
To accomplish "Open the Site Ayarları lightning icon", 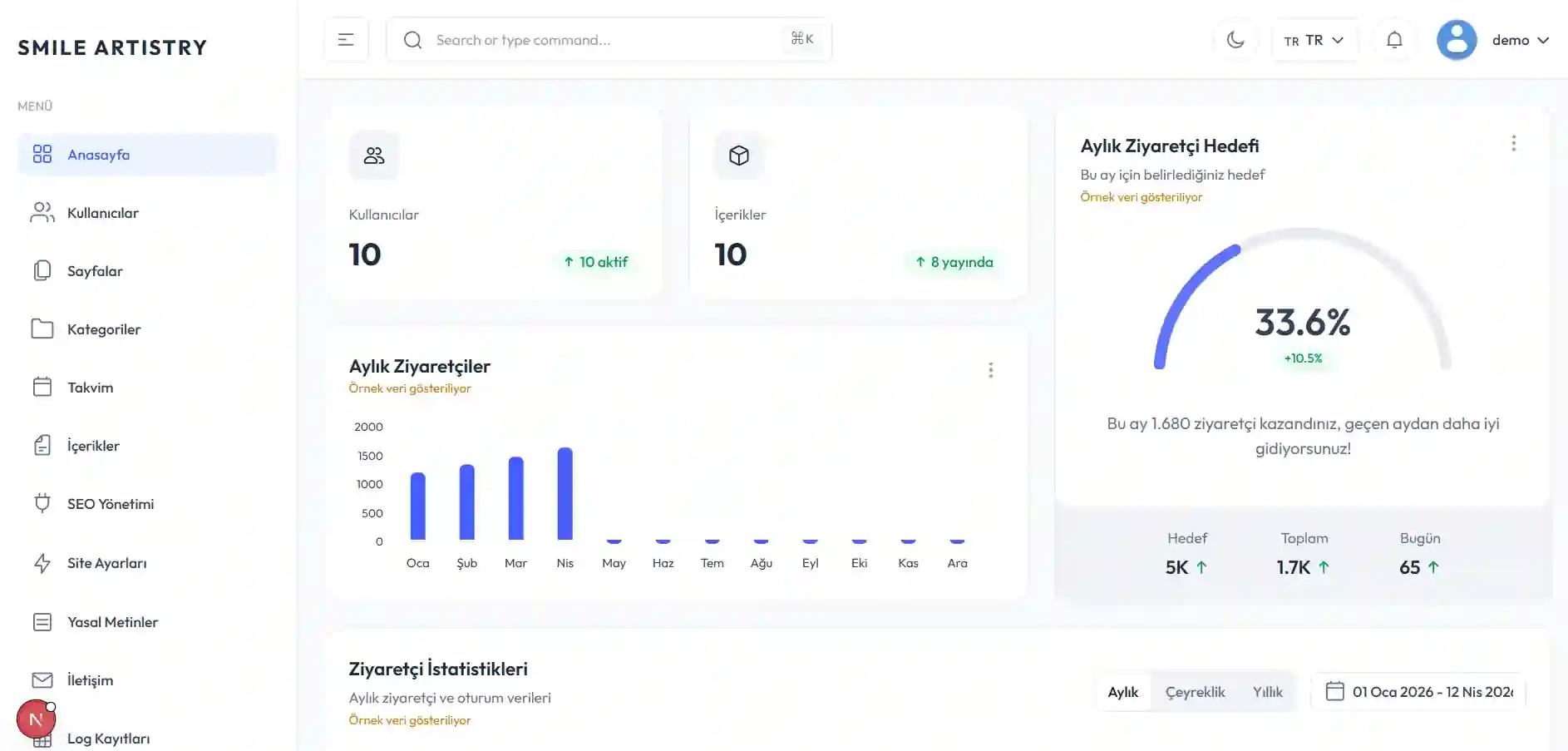I will pos(42,563).
